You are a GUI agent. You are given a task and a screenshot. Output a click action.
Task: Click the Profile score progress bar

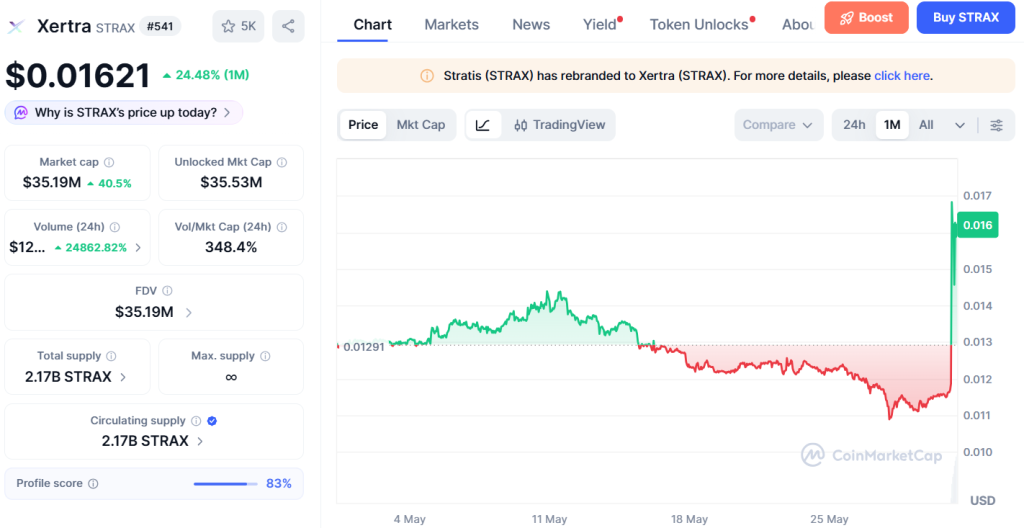click(x=225, y=484)
